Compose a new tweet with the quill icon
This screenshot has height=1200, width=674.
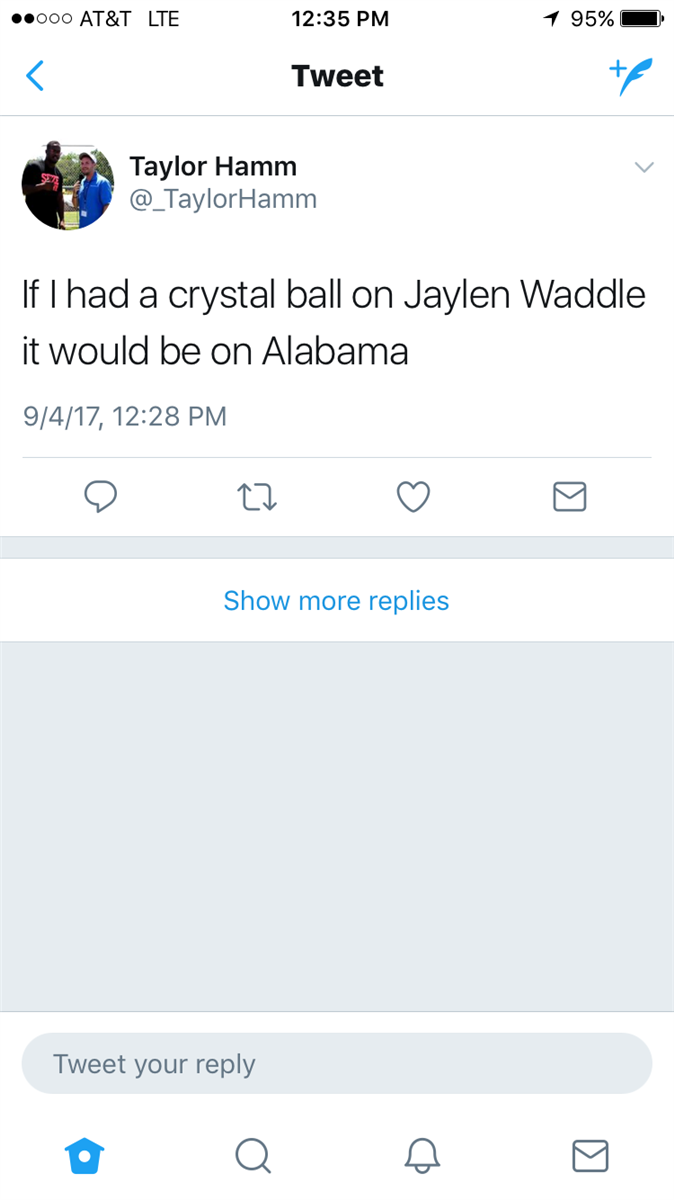(x=630, y=76)
